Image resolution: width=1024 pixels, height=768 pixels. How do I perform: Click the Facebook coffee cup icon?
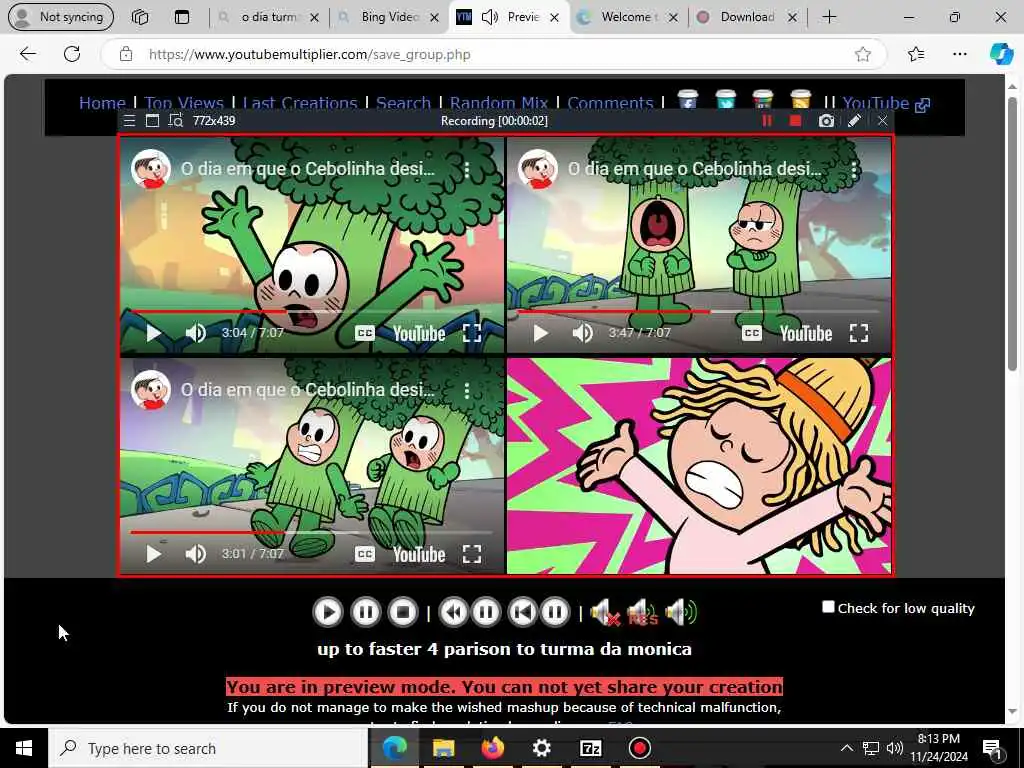(x=687, y=99)
